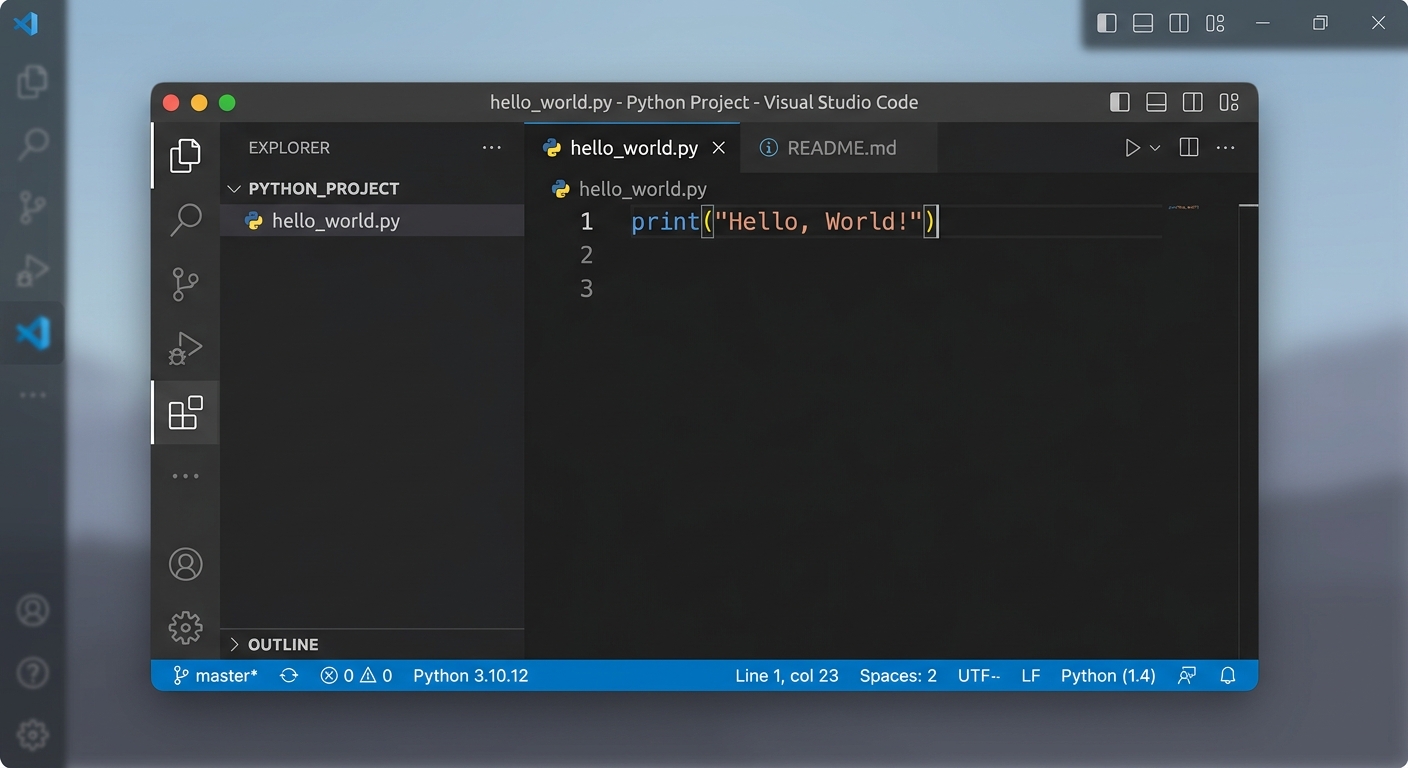The height and width of the screenshot is (768, 1408).
Task: Click UTF encoding in status bar
Action: (979, 676)
